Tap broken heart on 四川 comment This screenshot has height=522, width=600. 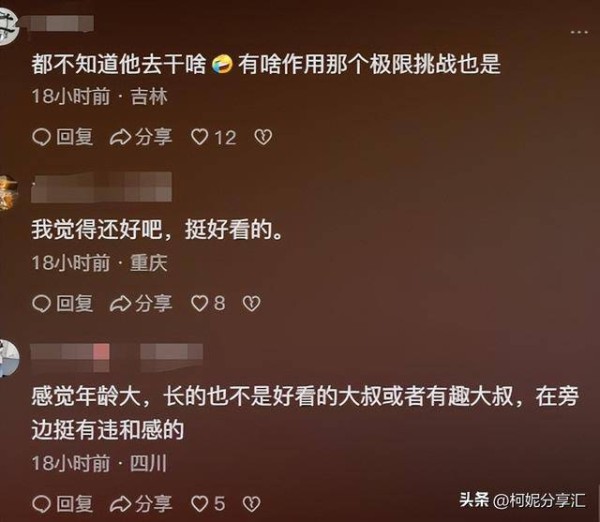coord(251,504)
